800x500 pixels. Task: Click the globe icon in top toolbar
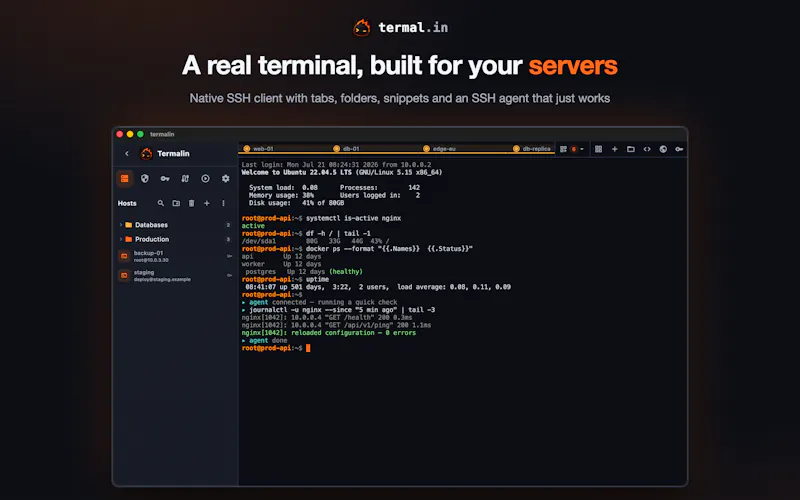pos(663,149)
